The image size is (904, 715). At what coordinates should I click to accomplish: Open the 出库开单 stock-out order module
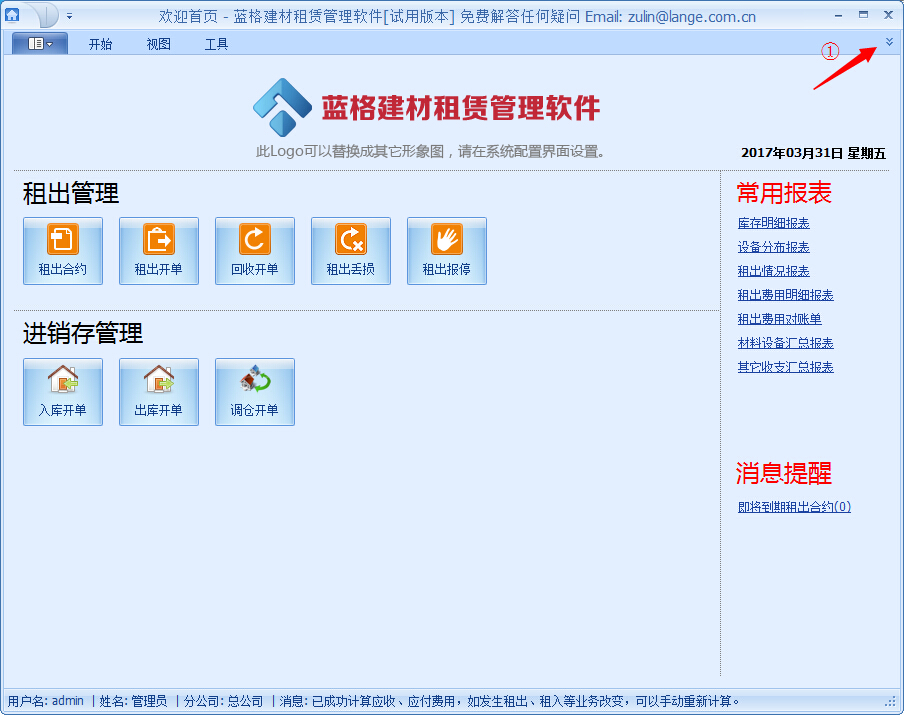pyautogui.click(x=159, y=392)
